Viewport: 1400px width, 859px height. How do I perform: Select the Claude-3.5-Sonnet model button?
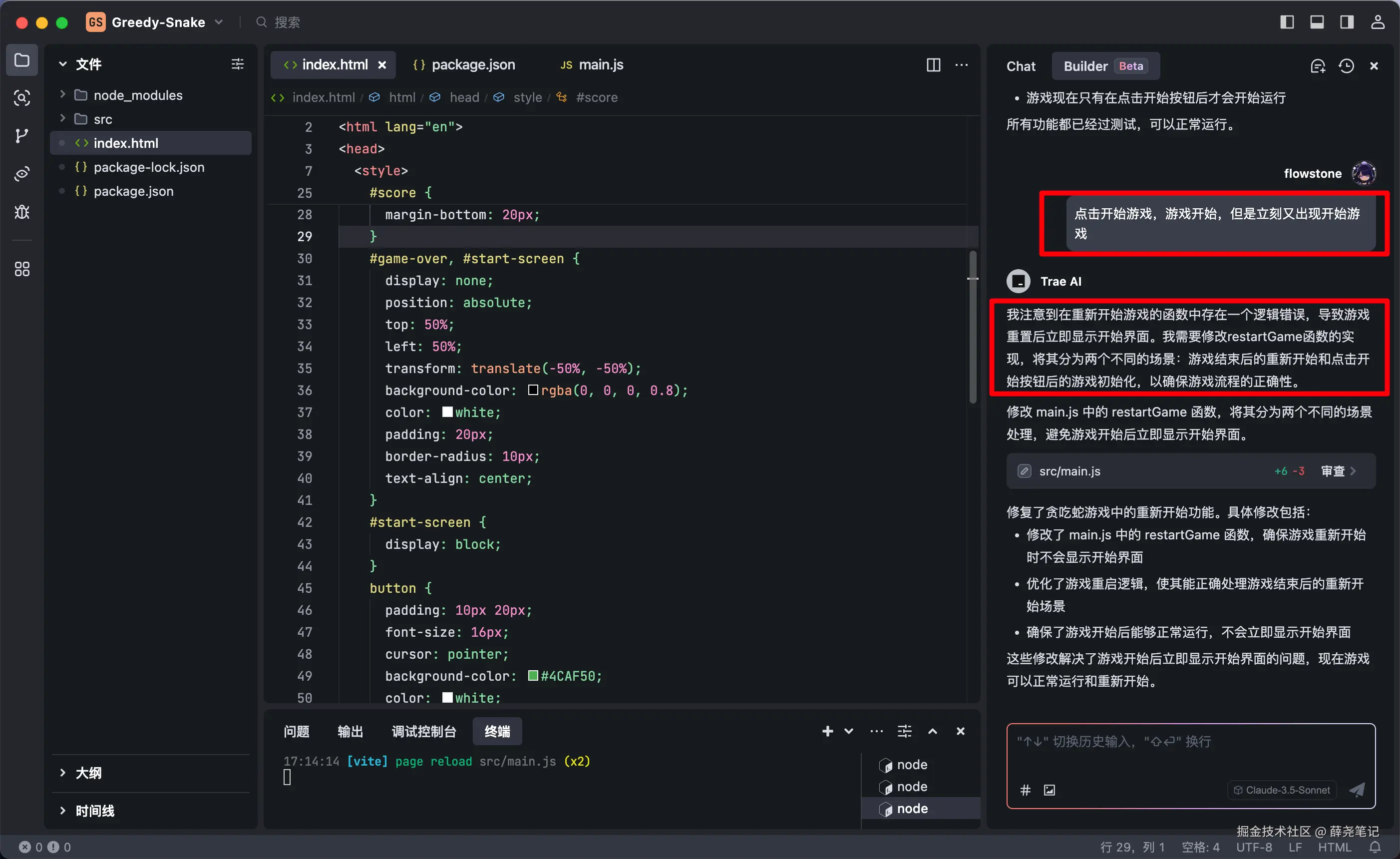click(1282, 790)
